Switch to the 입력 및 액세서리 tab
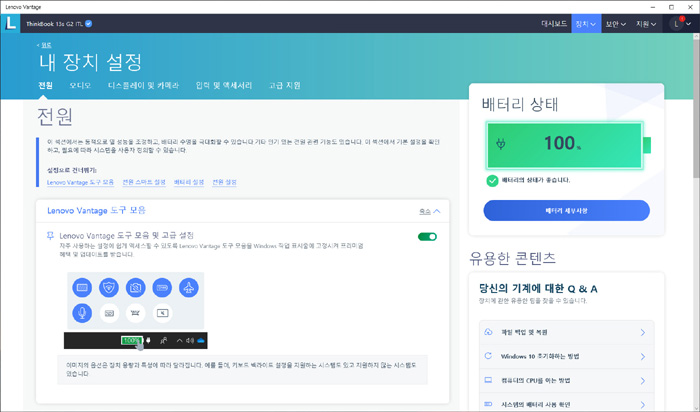The width and height of the screenshot is (700, 412). [224, 85]
